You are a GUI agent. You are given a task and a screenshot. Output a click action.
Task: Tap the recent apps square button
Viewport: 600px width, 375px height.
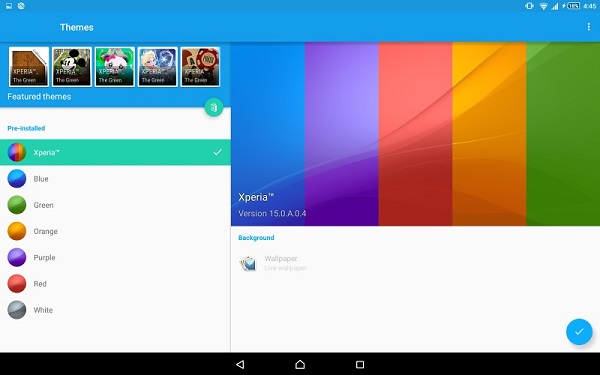point(360,364)
